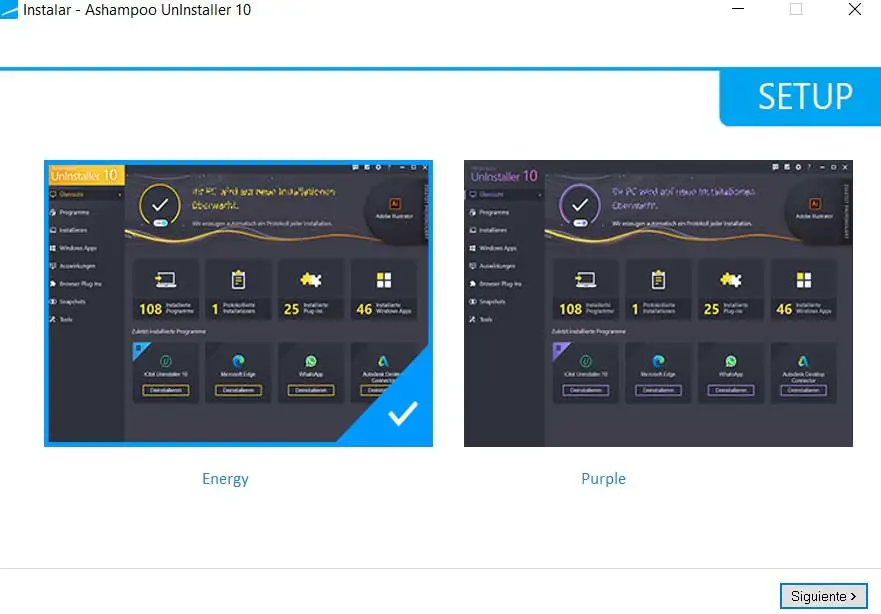Image resolution: width=881 pixels, height=614 pixels.
Task: Select the Energy theme thumbnail
Action: 238,303
